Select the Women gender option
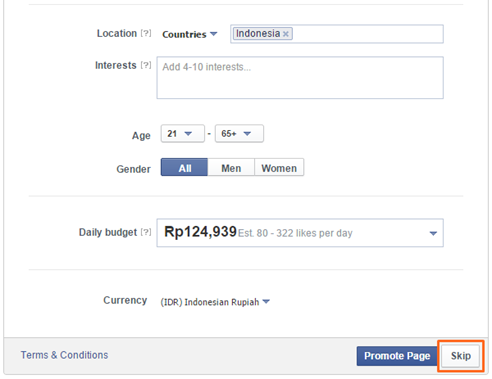The height and width of the screenshot is (379, 492). tap(279, 167)
